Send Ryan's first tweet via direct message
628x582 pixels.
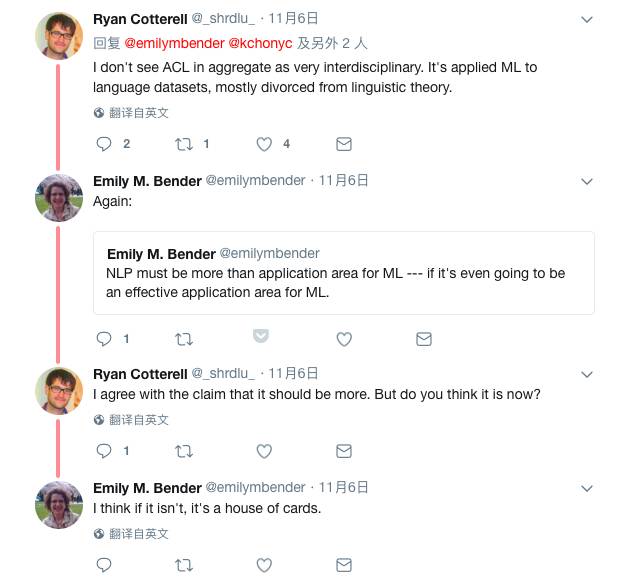[x=343, y=144]
